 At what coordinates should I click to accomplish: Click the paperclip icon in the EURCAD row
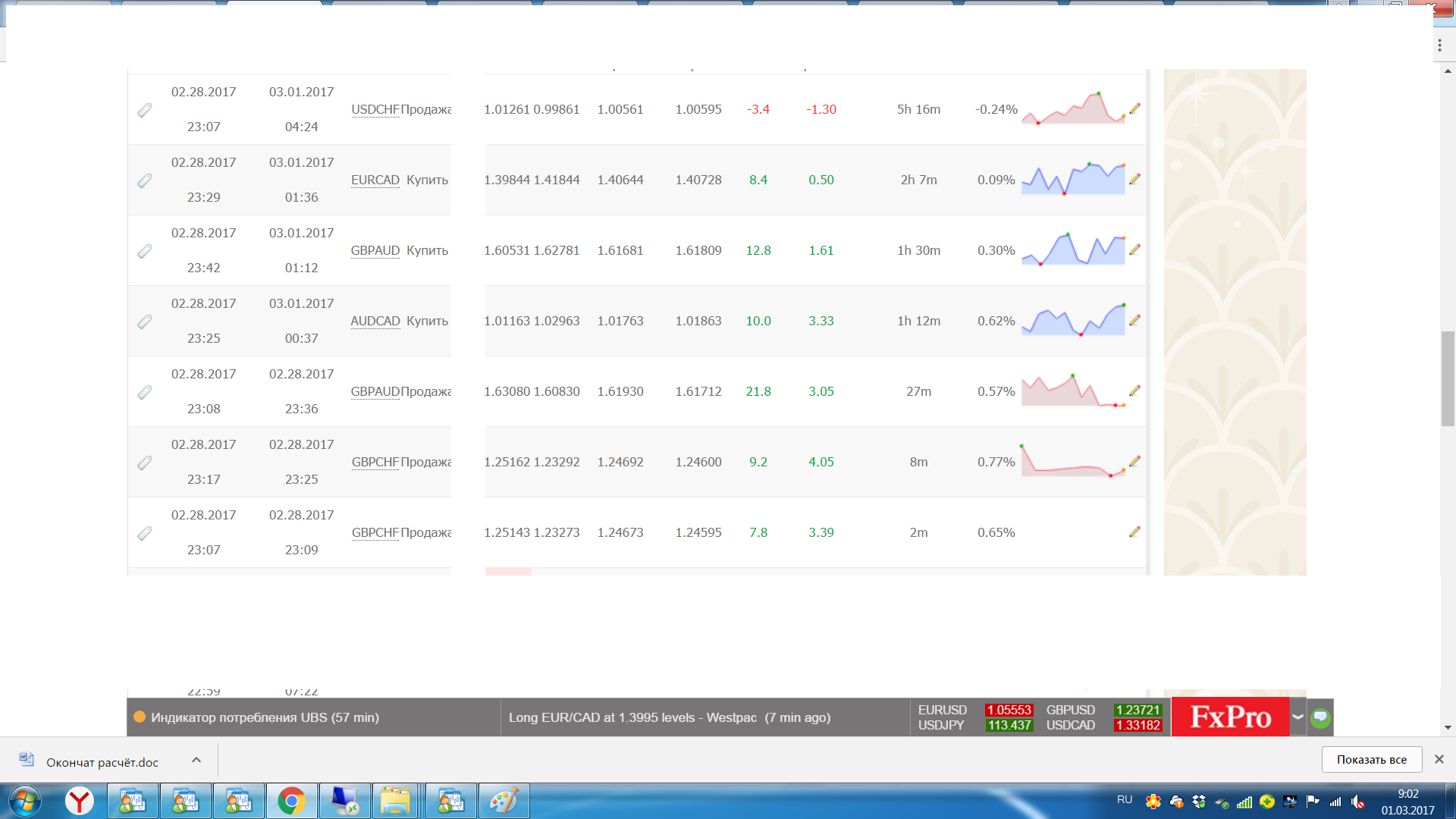[144, 181]
